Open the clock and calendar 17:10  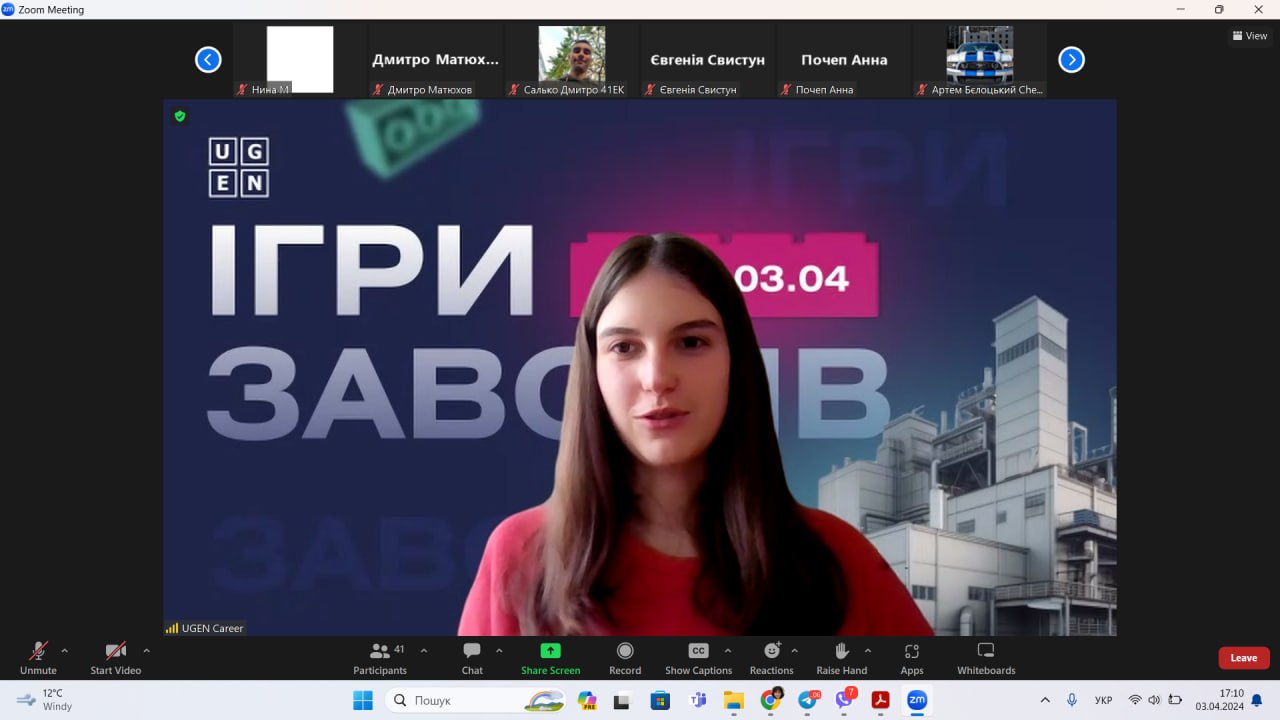[1219, 700]
